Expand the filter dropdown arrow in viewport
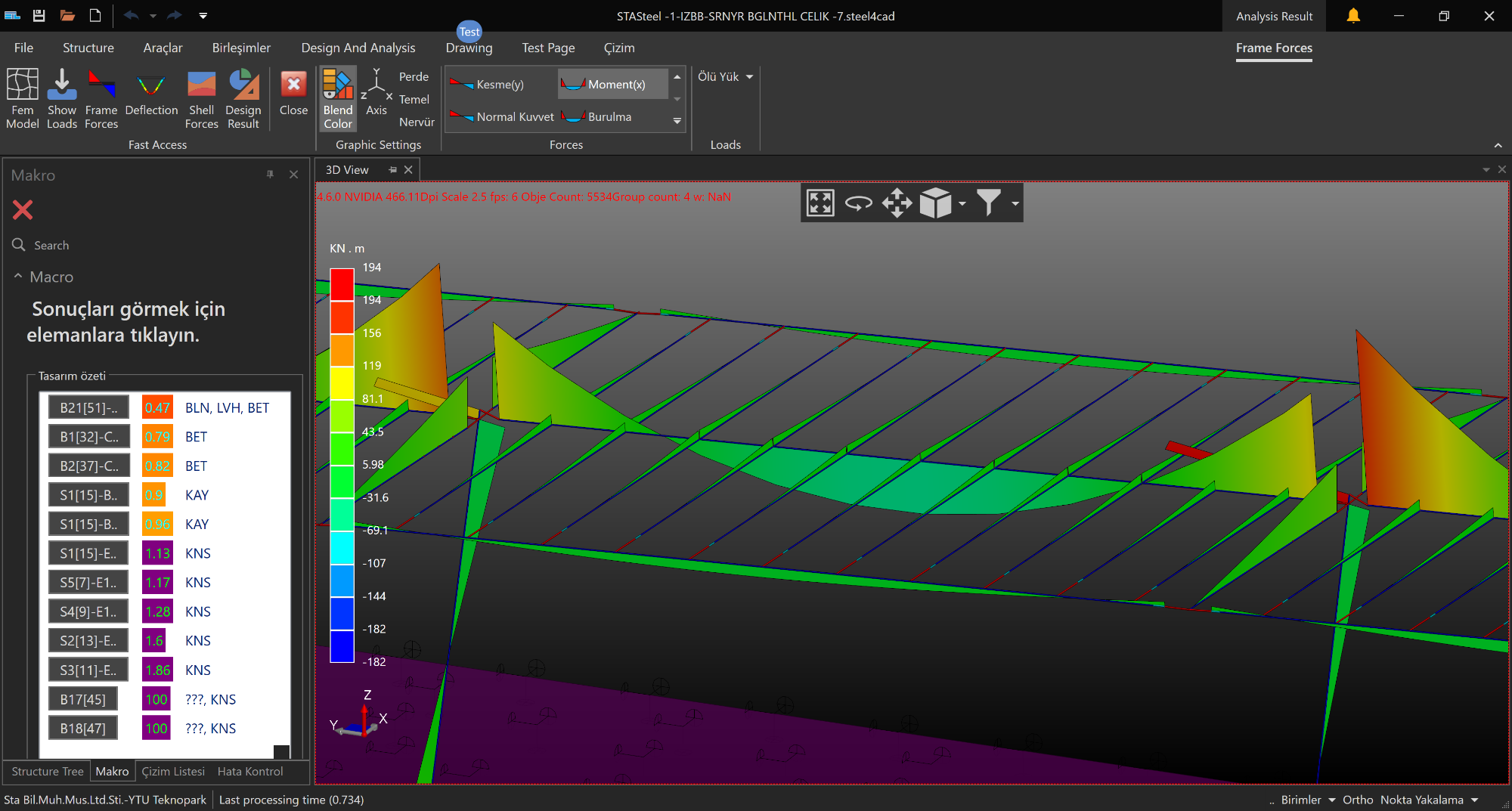1512x811 pixels. (1015, 203)
